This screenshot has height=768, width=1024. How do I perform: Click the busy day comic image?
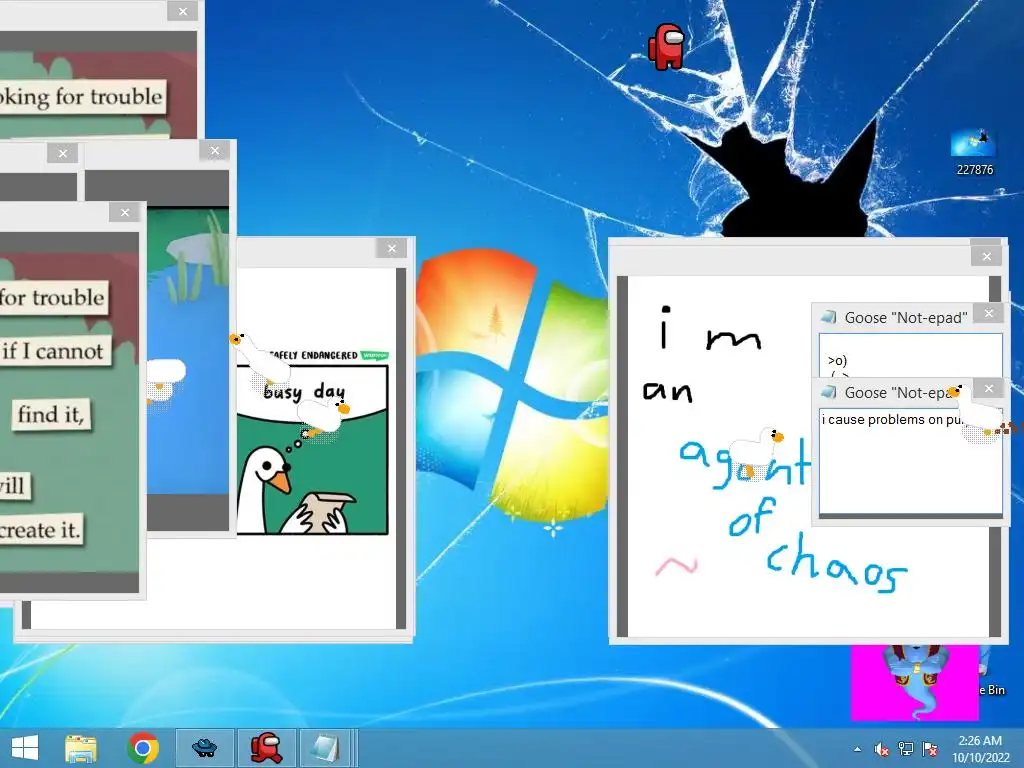312,450
